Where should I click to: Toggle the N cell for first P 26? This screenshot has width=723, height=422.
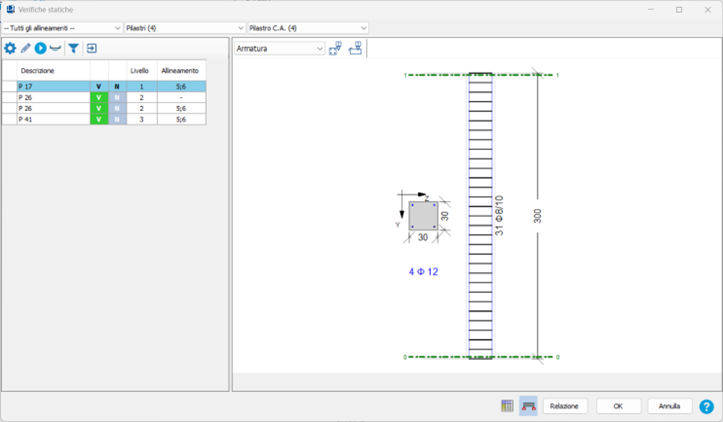(x=116, y=98)
